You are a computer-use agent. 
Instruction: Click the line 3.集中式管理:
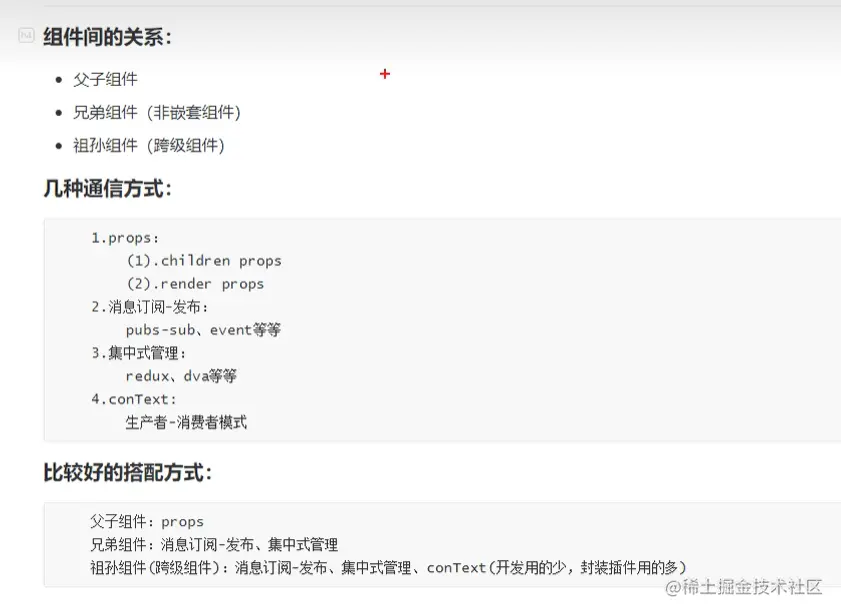pyautogui.click(x=138, y=353)
